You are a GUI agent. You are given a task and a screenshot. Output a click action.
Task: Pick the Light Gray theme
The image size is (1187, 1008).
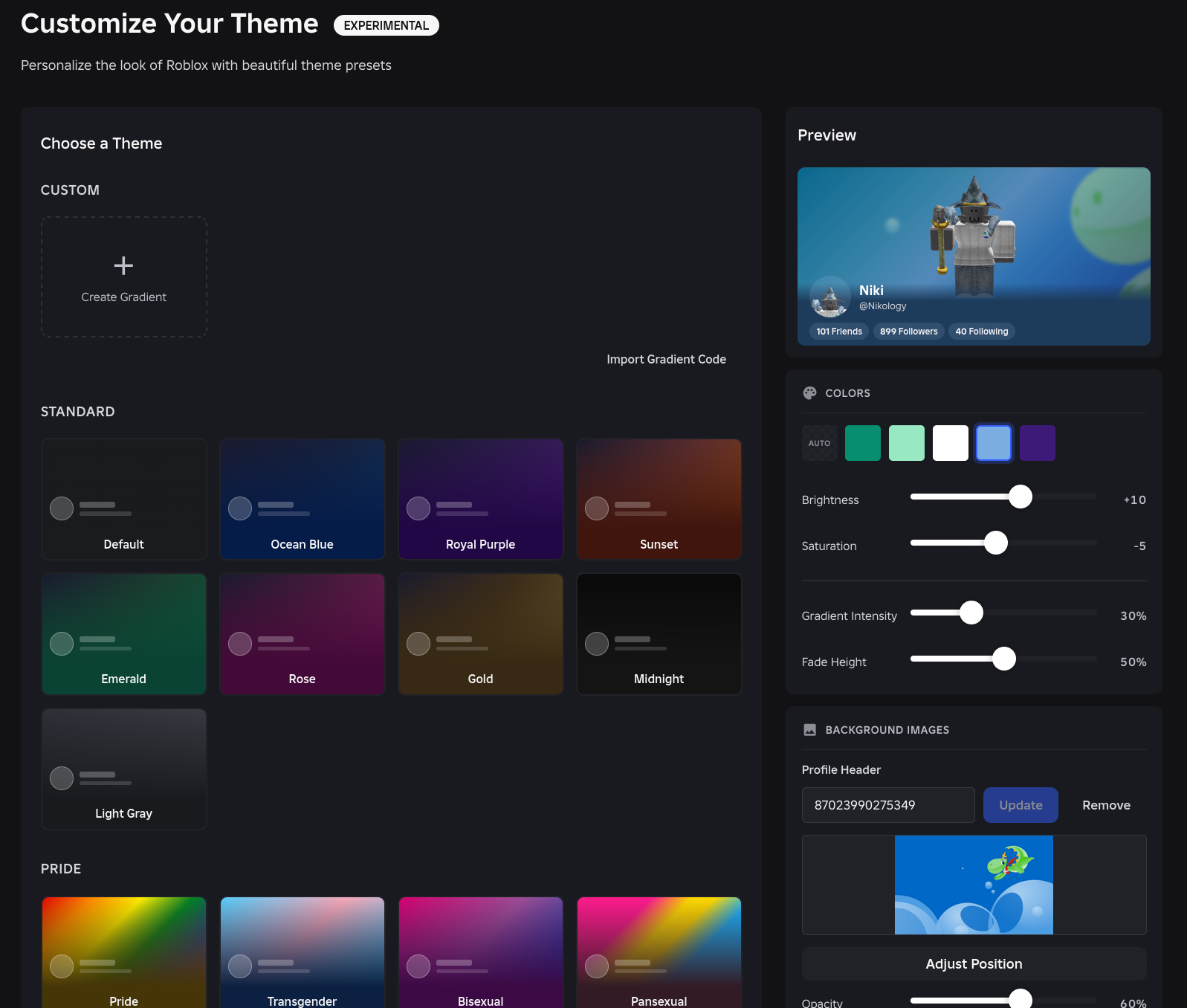click(124, 769)
